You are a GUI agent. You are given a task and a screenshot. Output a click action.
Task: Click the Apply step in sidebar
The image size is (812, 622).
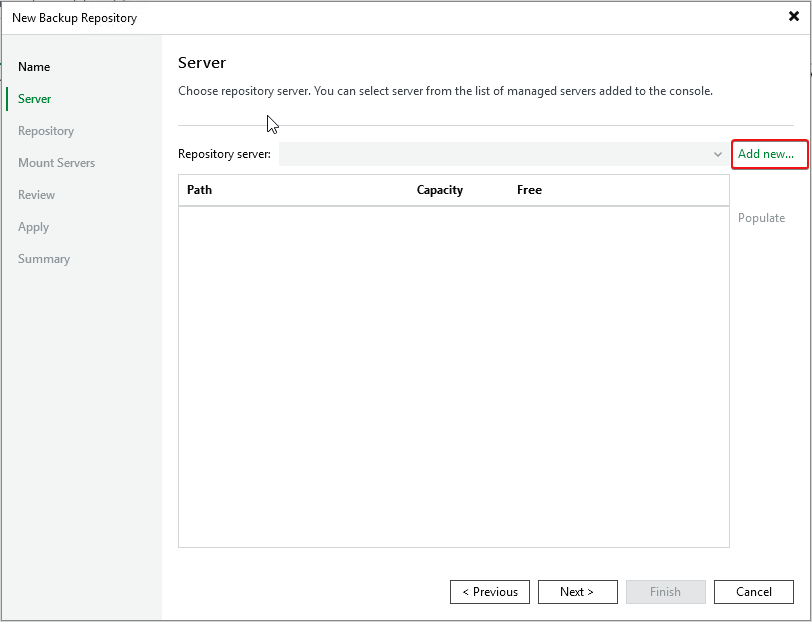click(x=33, y=227)
